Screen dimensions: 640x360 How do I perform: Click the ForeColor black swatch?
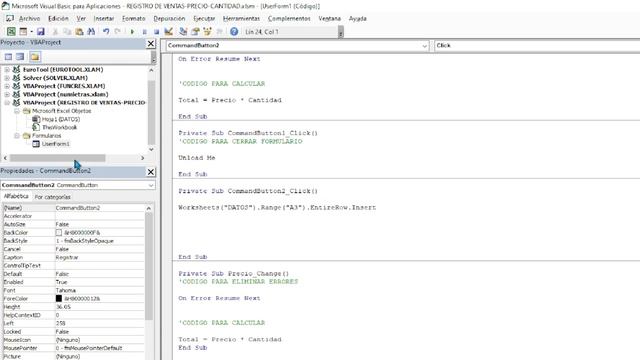point(59,298)
